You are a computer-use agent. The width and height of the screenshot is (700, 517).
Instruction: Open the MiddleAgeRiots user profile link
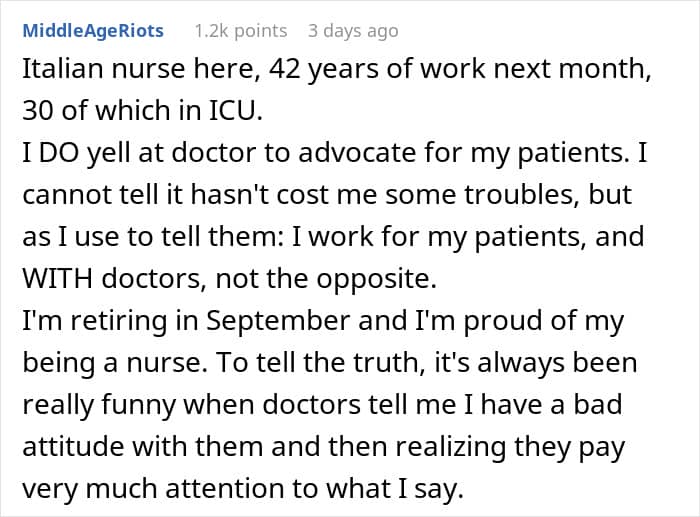click(x=93, y=31)
